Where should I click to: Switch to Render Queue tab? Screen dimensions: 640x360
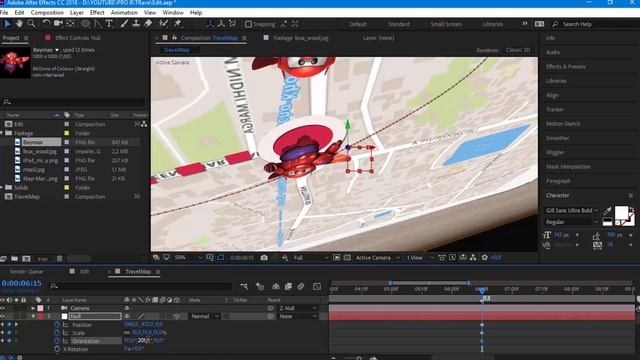click(27, 271)
